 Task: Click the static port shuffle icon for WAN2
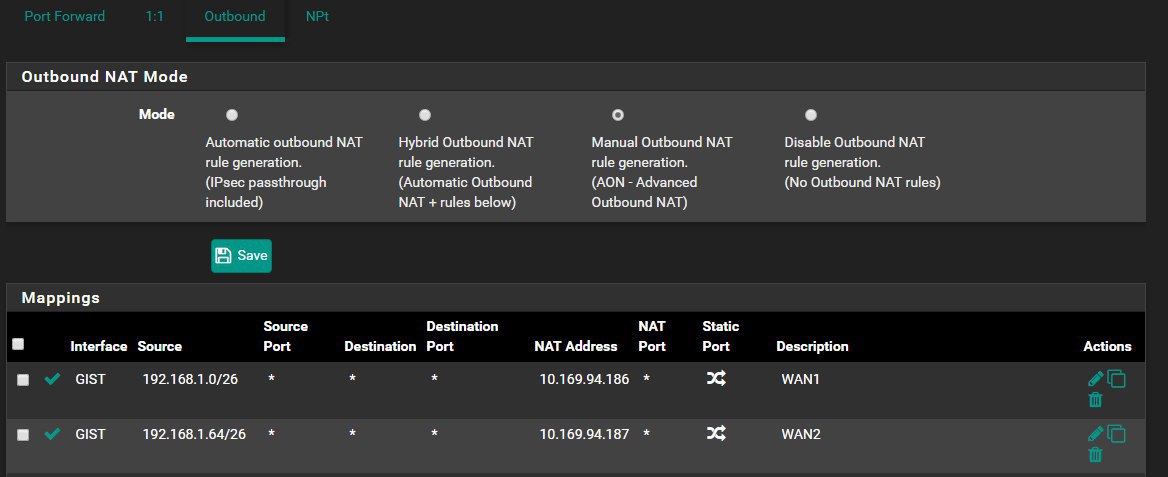(716, 433)
